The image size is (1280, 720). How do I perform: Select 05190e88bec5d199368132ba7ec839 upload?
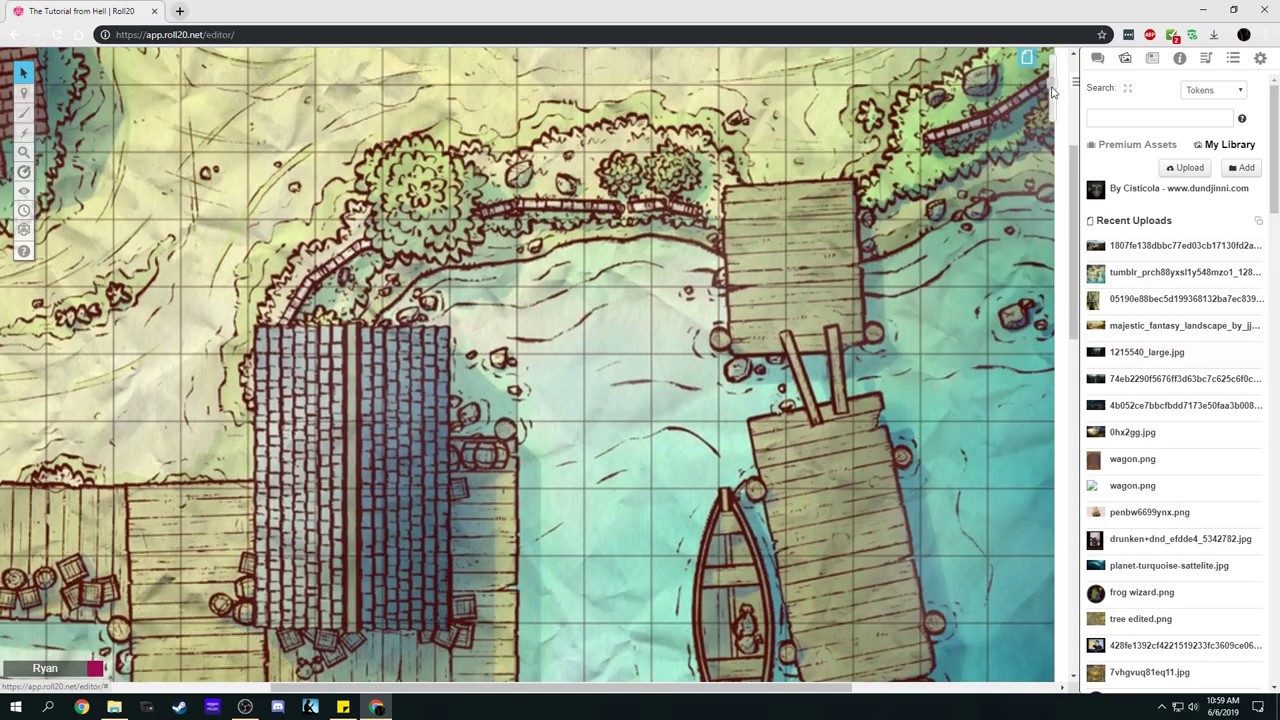(1174, 299)
